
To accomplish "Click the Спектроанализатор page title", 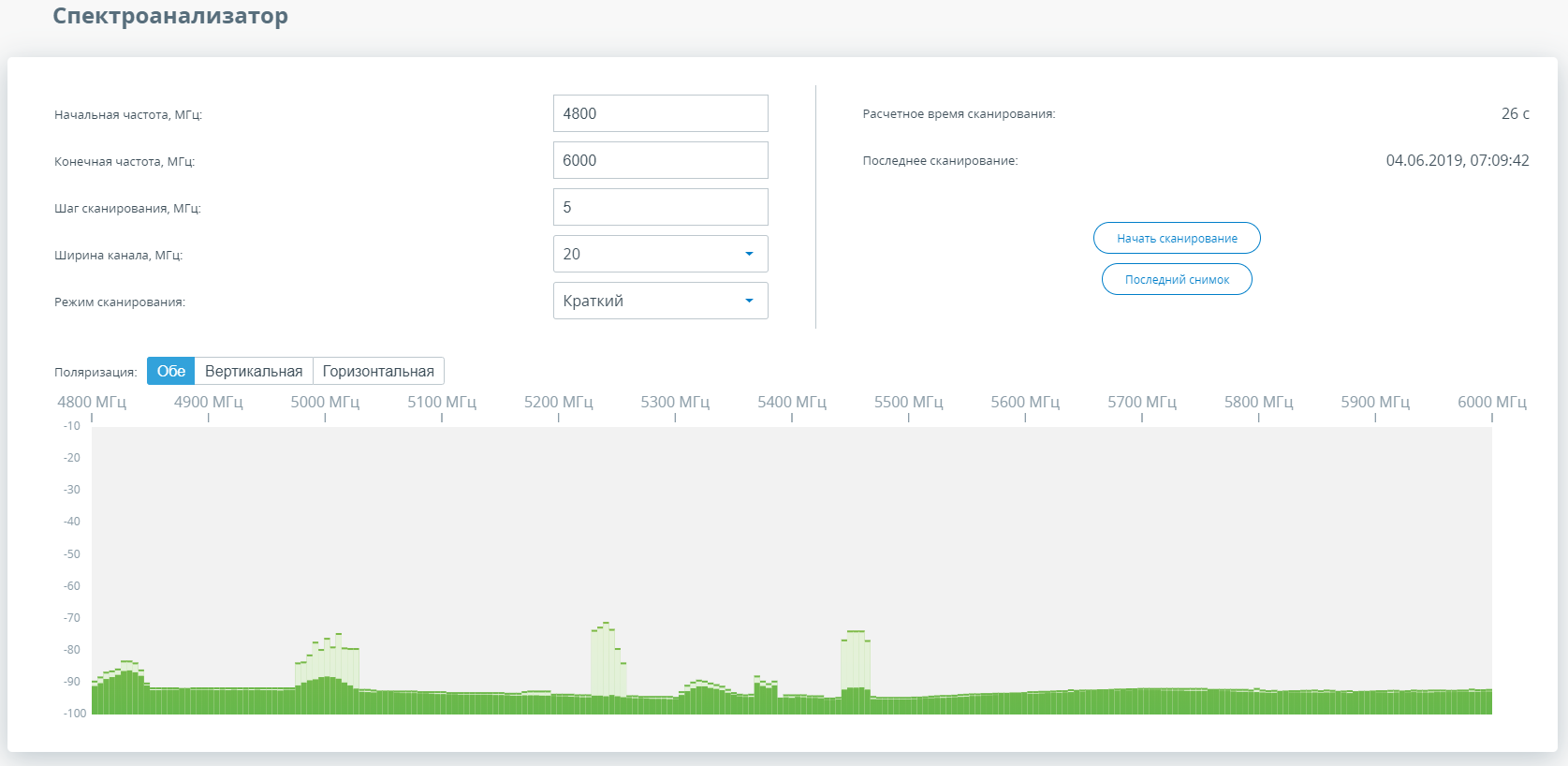I will [x=170, y=16].
